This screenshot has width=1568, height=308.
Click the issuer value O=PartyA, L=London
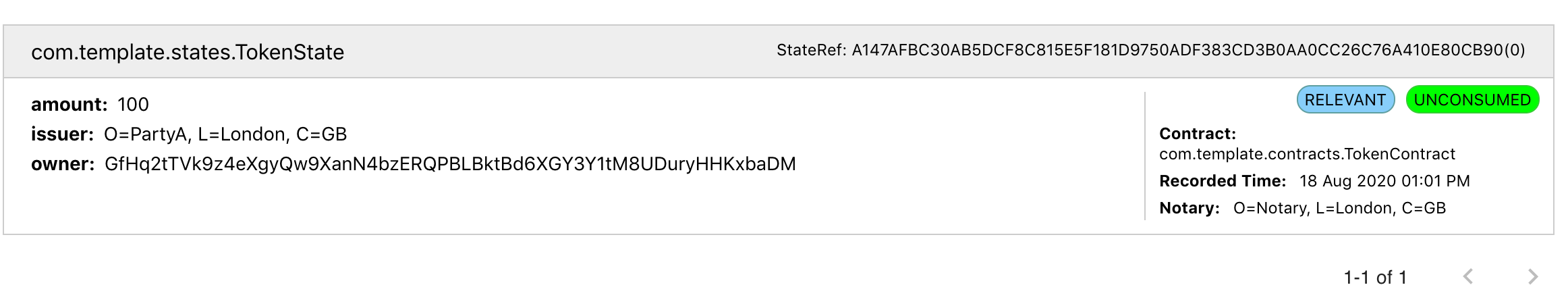tap(225, 134)
